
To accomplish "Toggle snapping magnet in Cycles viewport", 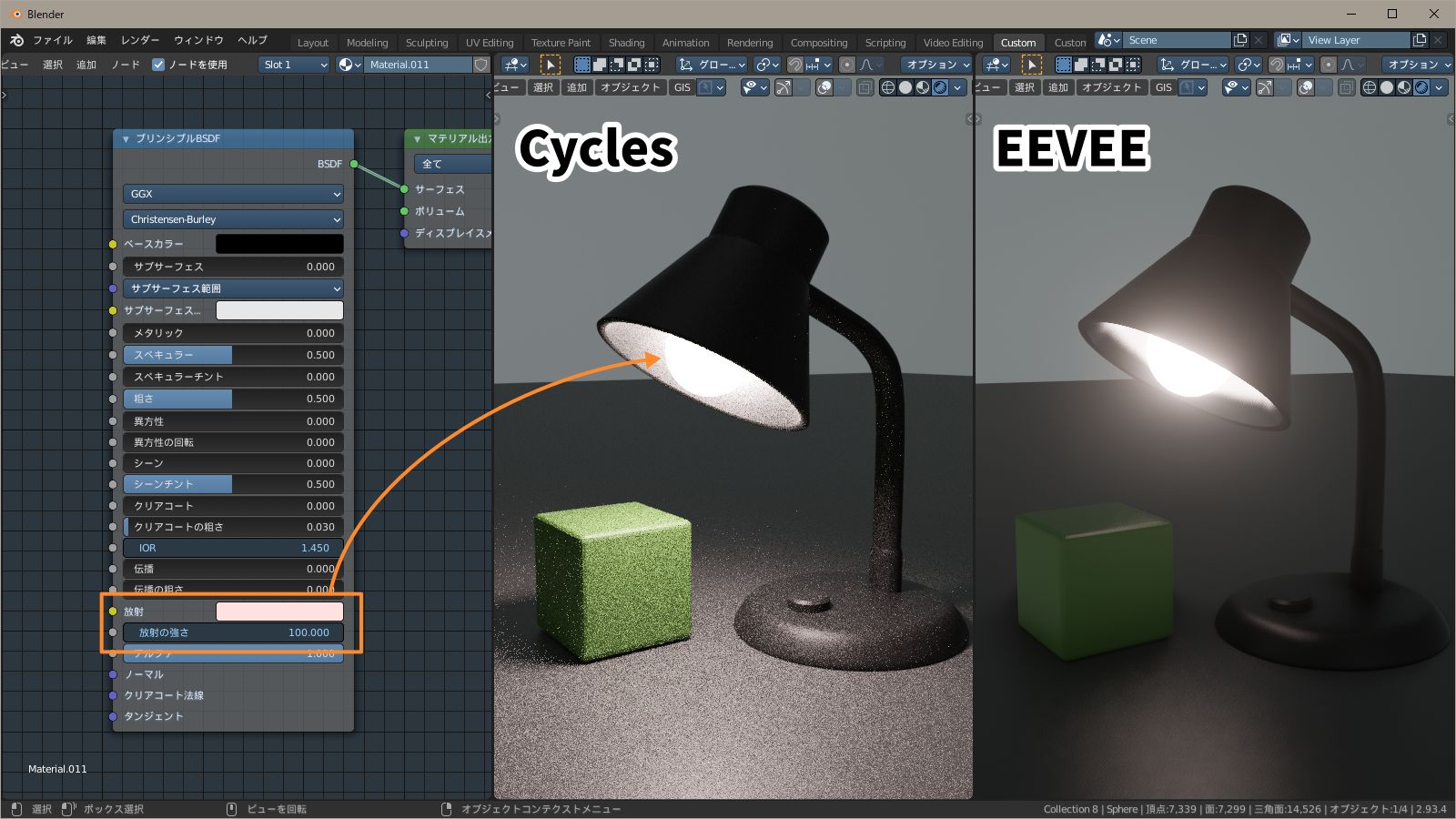I will click(x=794, y=65).
